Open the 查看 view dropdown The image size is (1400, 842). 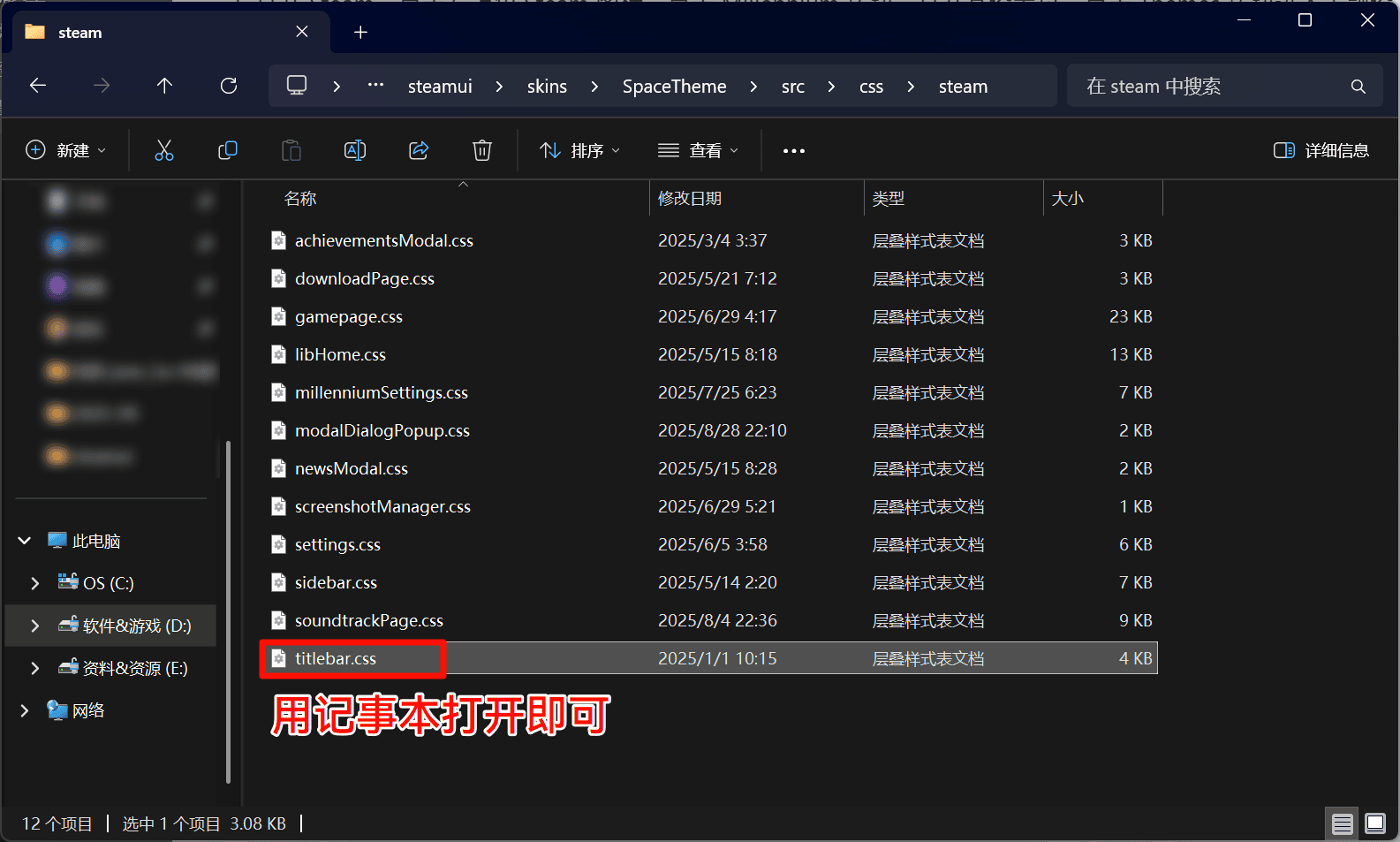[x=698, y=150]
